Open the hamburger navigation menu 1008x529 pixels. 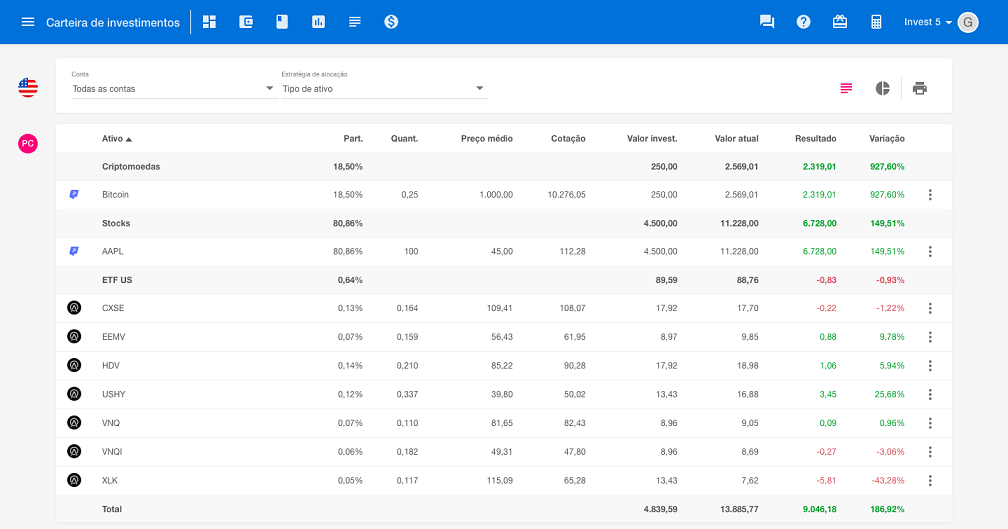pyautogui.click(x=27, y=22)
